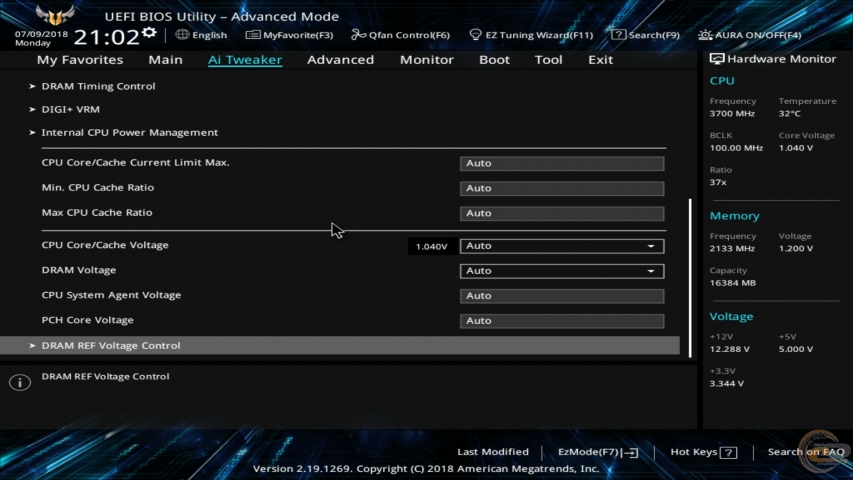The image size is (853, 480).
Task: Click 3.344 V voltage reading
Action: coord(727,384)
